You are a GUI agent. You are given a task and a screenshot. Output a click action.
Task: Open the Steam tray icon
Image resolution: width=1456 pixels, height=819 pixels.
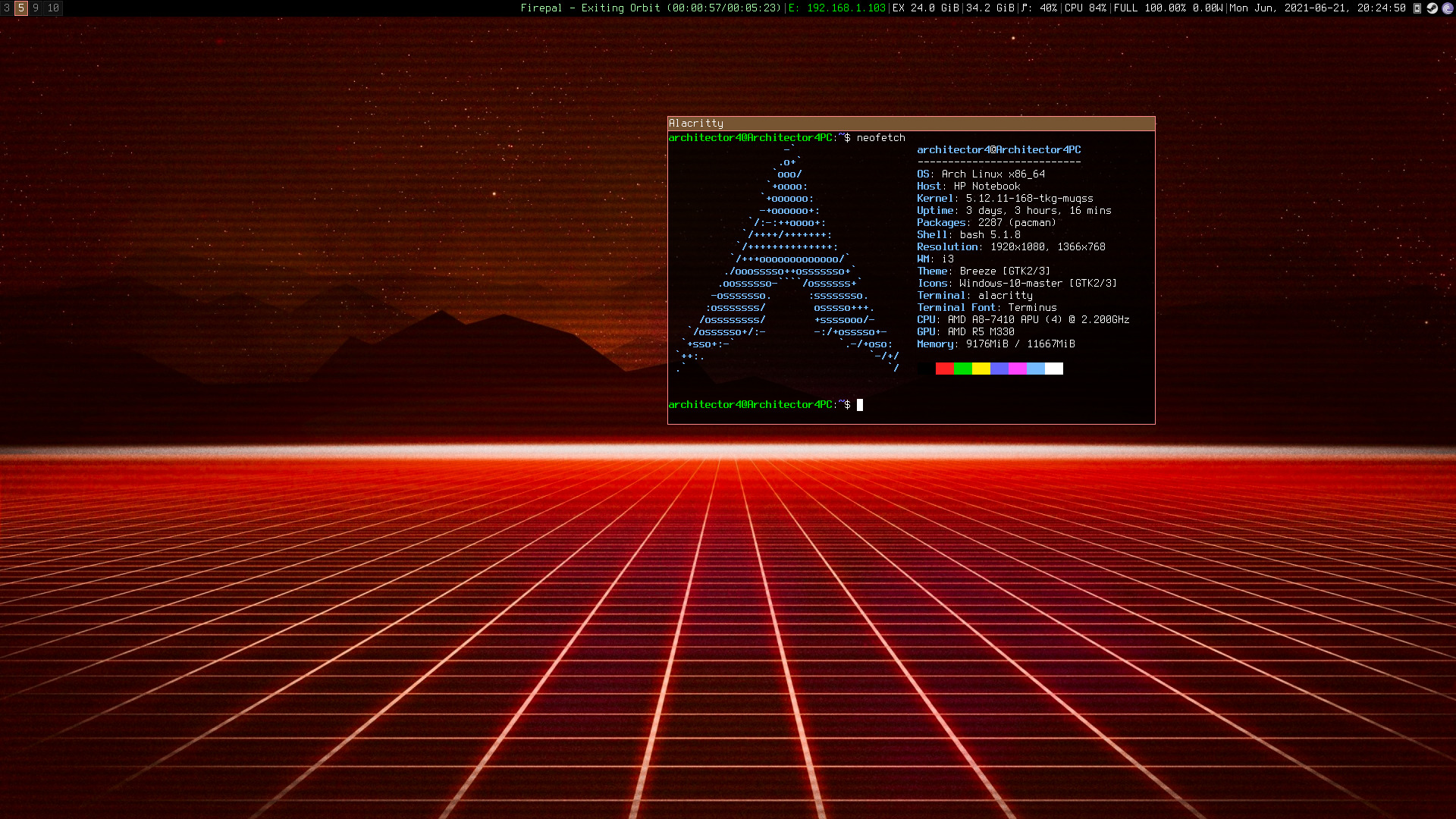click(x=1432, y=8)
